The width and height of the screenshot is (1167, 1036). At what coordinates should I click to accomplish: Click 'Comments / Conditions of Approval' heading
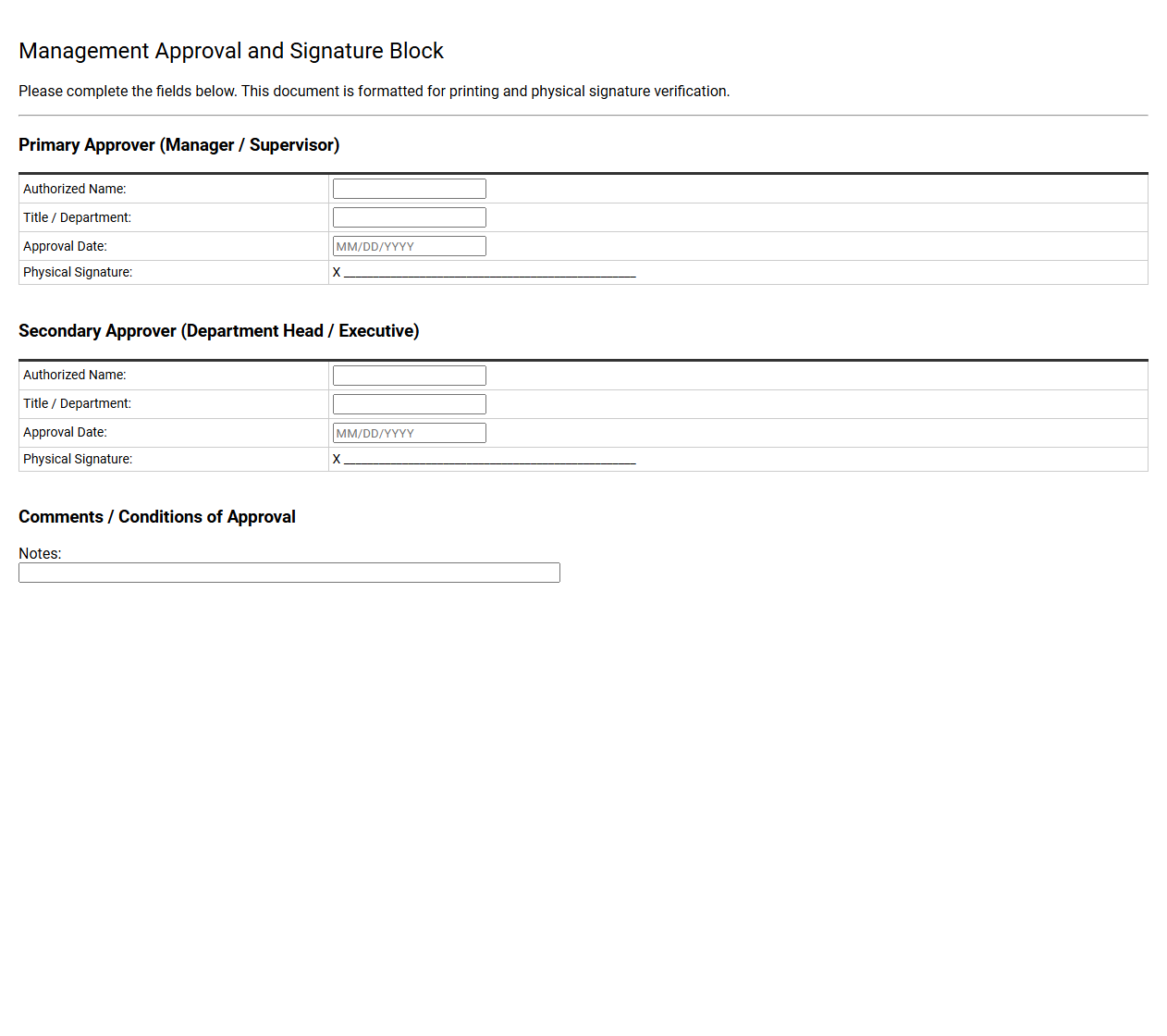157,517
